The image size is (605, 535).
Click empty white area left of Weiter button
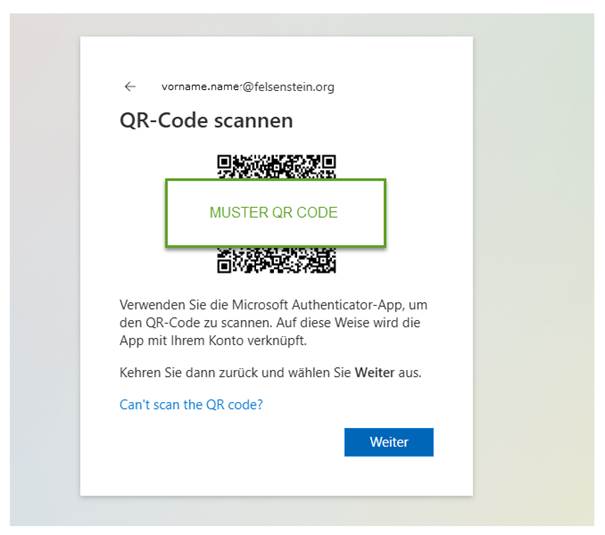[230, 443]
